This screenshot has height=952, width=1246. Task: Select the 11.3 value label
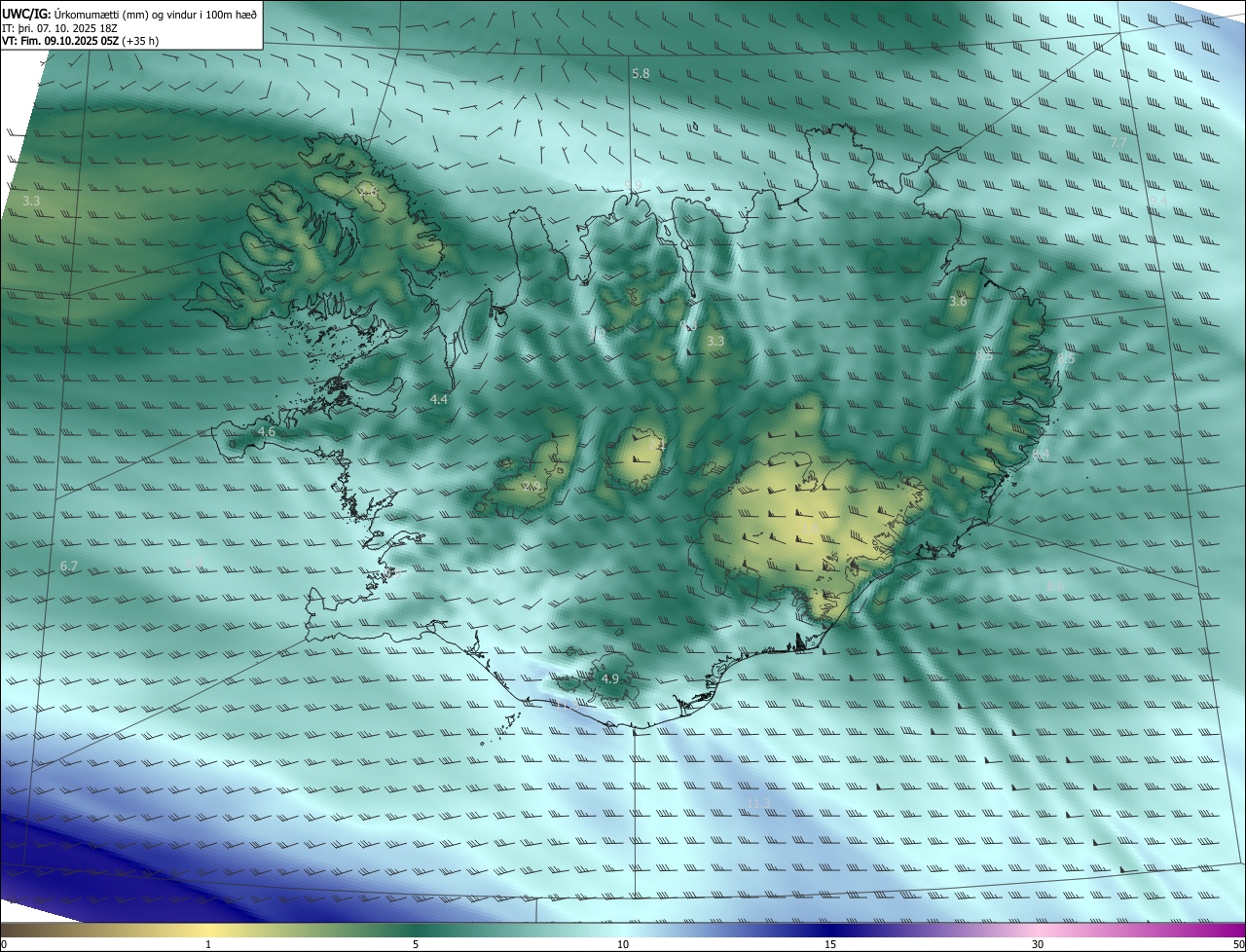[x=759, y=803]
